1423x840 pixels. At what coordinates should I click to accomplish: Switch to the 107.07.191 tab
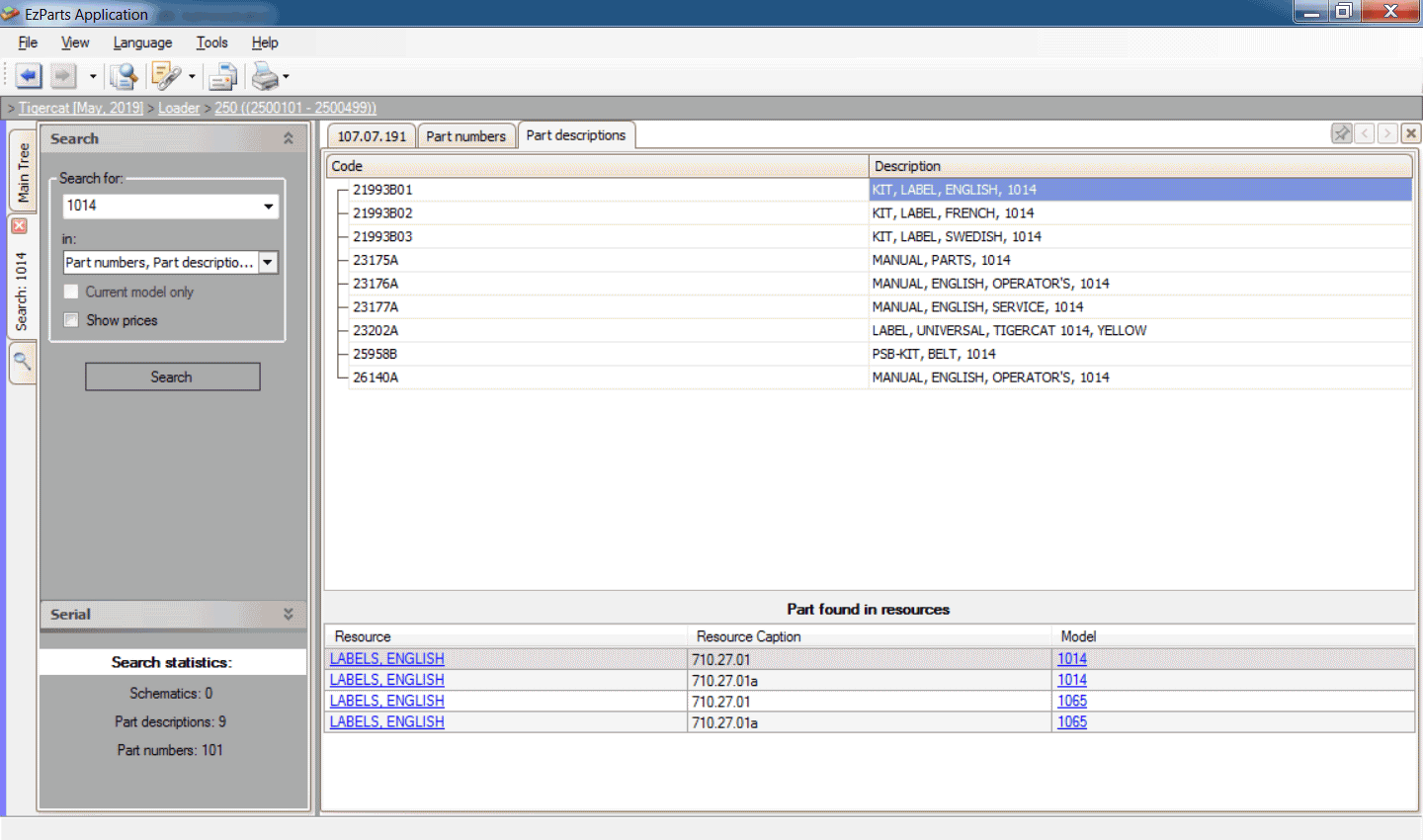click(372, 136)
